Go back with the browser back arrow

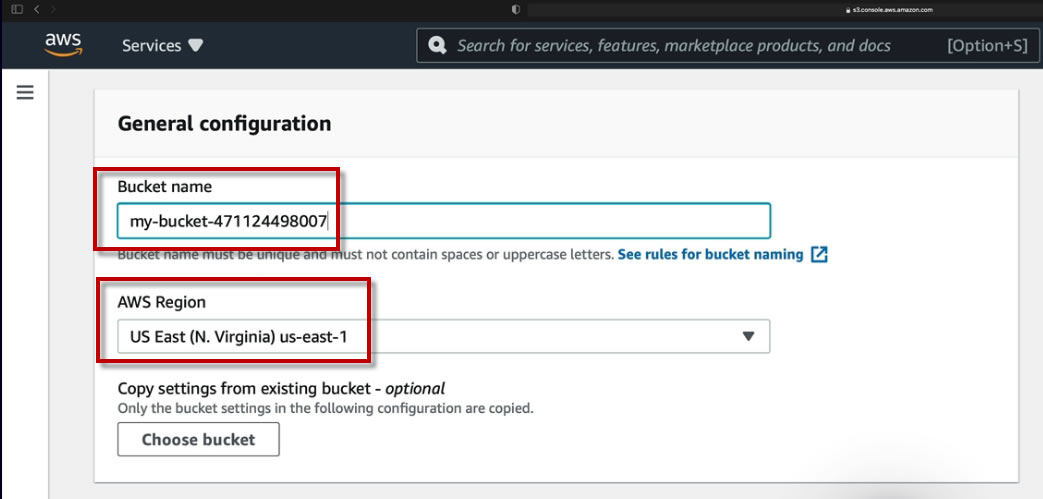[x=37, y=9]
